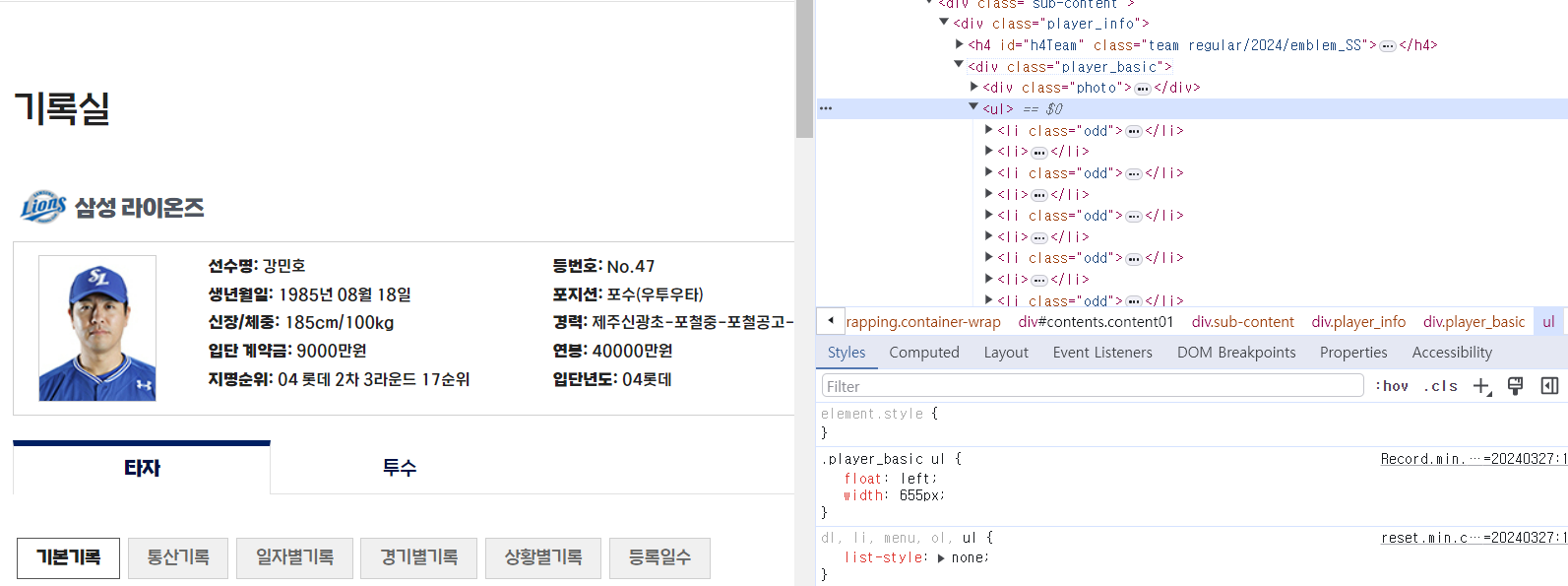
Task: Select the 투수 (pitcher) tab
Action: pyautogui.click(x=400, y=468)
